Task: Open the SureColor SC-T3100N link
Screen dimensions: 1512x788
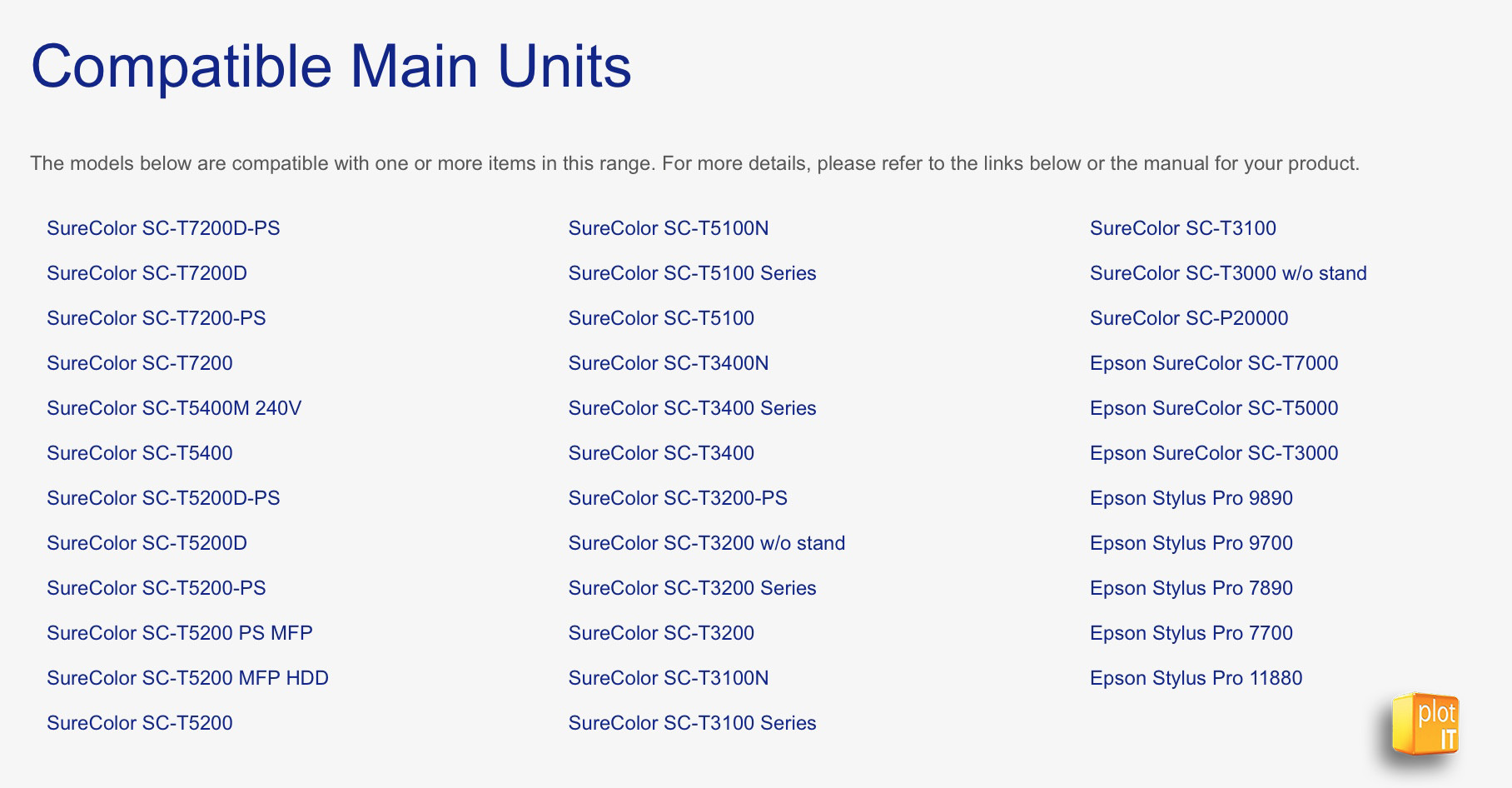Action: pyautogui.click(x=669, y=678)
